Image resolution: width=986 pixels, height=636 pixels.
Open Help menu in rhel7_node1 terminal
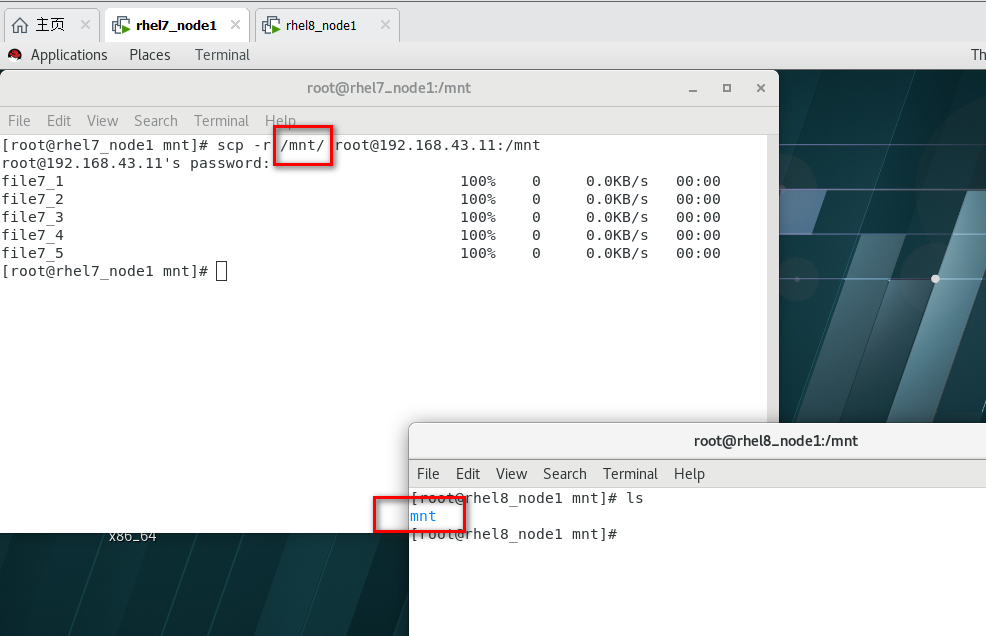tap(280, 121)
